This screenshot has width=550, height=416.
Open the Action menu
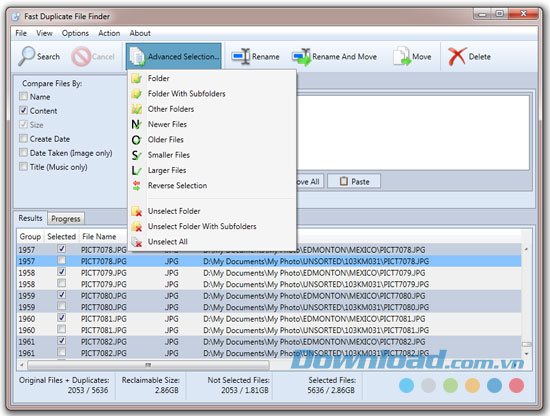109,33
